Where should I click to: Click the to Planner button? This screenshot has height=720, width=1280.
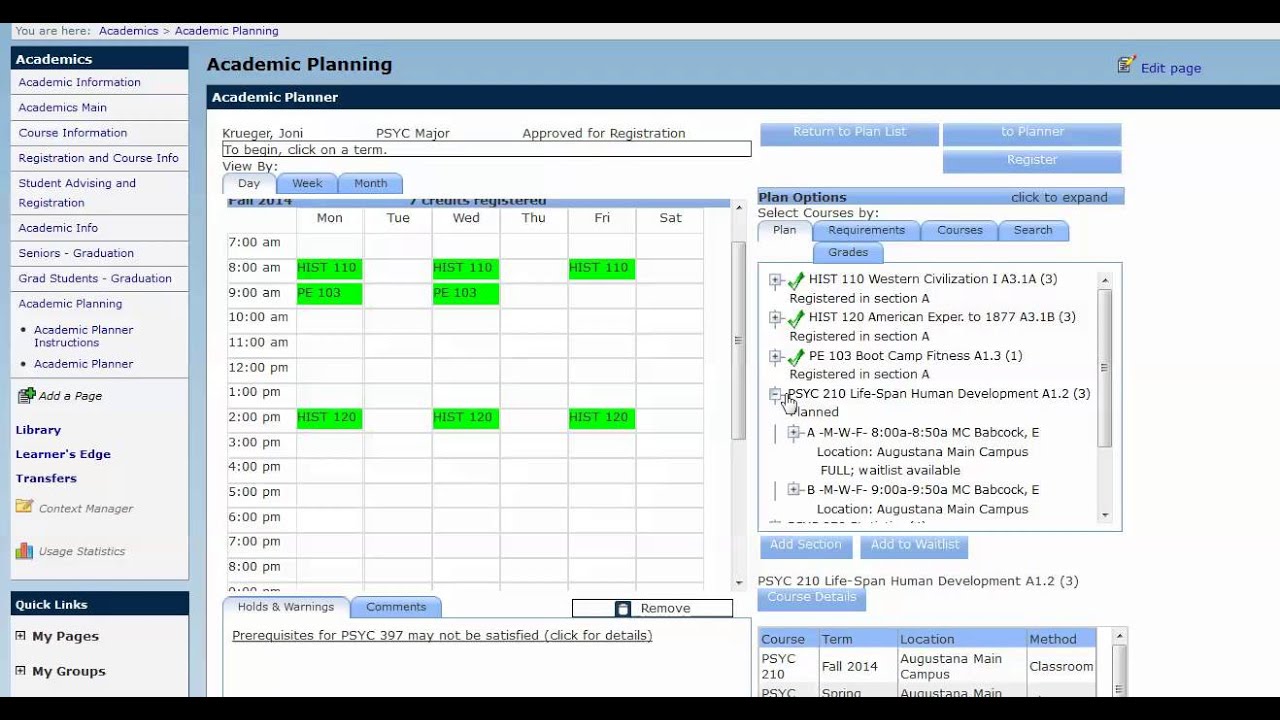[x=1032, y=133]
